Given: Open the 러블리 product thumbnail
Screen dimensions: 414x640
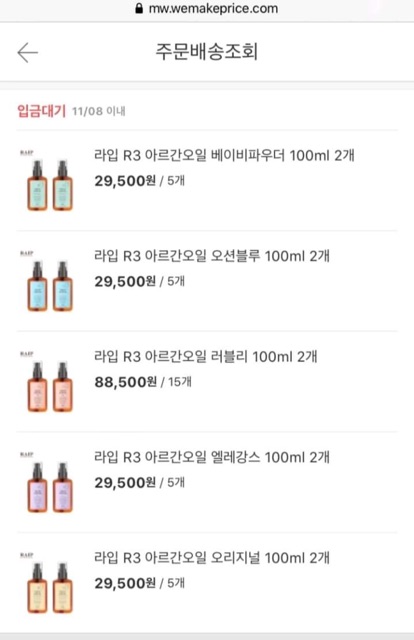Looking at the screenshot, I should click(49, 382).
